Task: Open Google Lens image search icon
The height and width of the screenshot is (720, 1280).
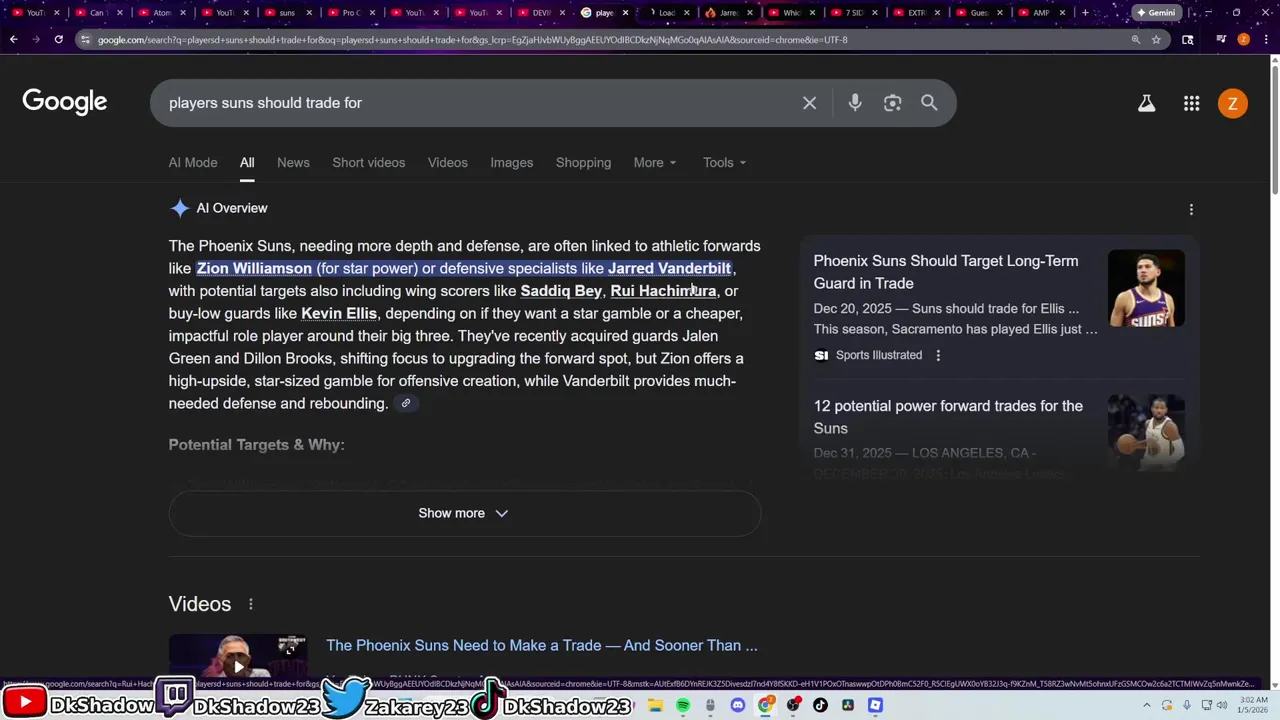Action: 892,103
